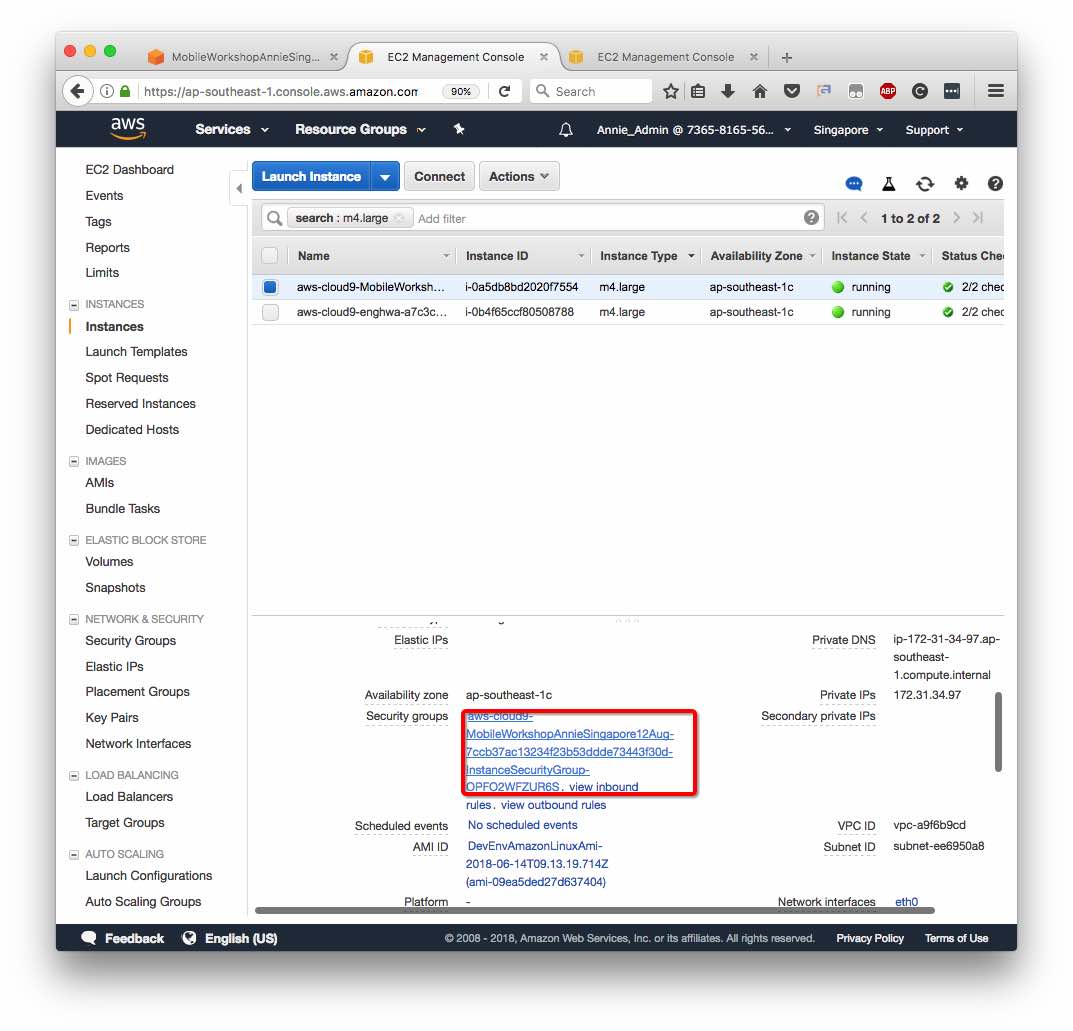Open the DevEnvAmazonLinuxAmi AMI link

click(537, 864)
